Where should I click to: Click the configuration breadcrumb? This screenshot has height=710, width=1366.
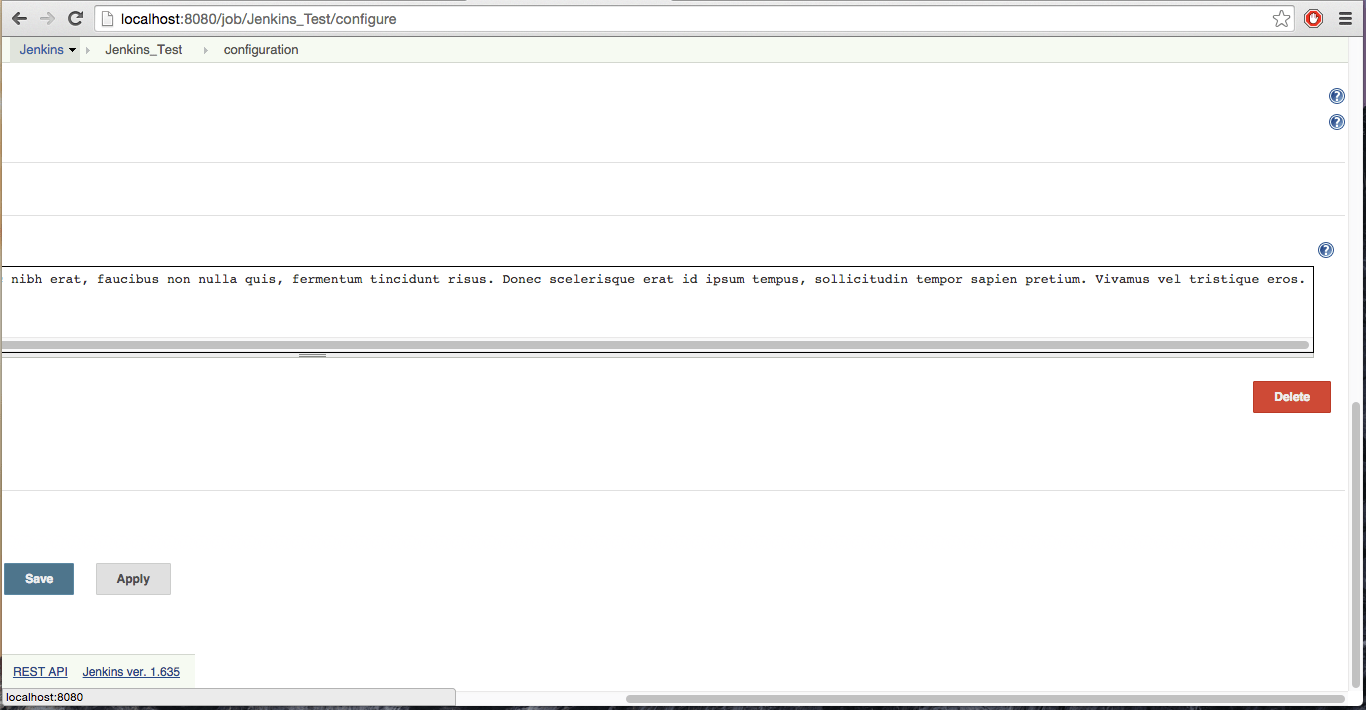click(x=261, y=49)
